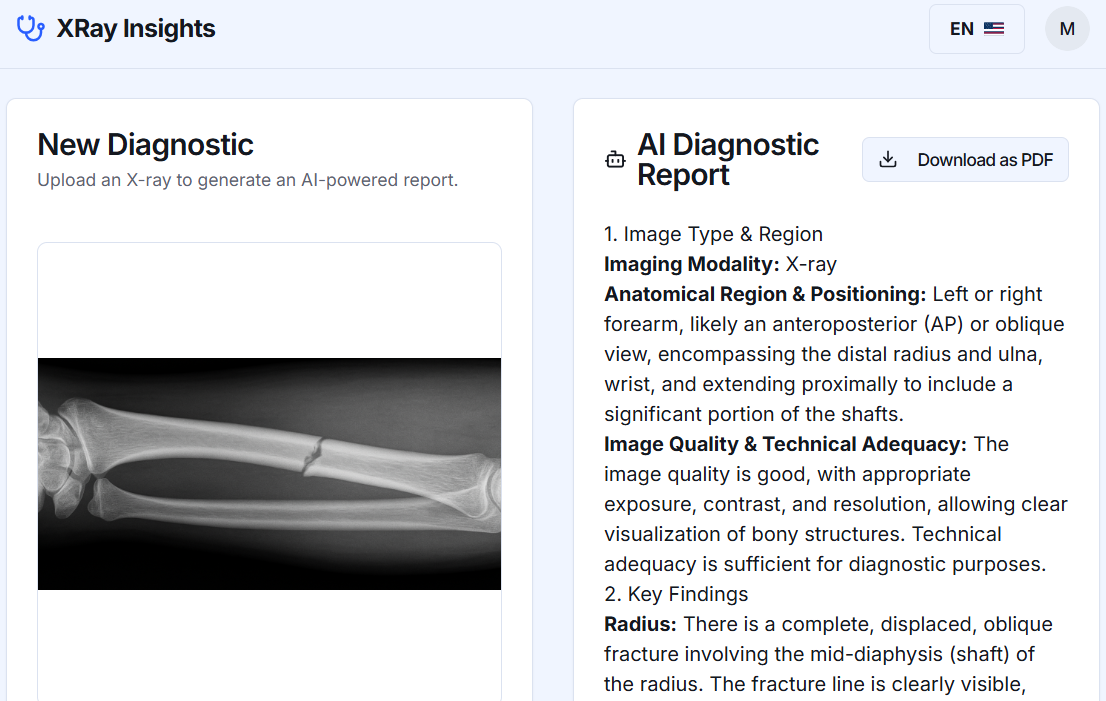Click the Key Findings section text
Viewport: 1106px width, 701px height.
[x=675, y=593]
